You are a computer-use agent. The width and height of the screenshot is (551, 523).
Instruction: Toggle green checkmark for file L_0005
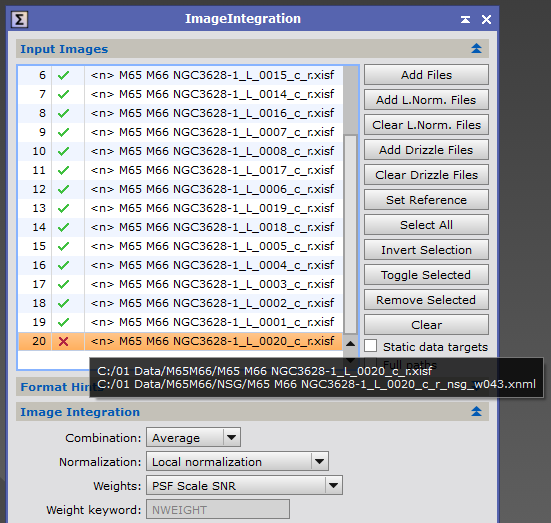64,246
